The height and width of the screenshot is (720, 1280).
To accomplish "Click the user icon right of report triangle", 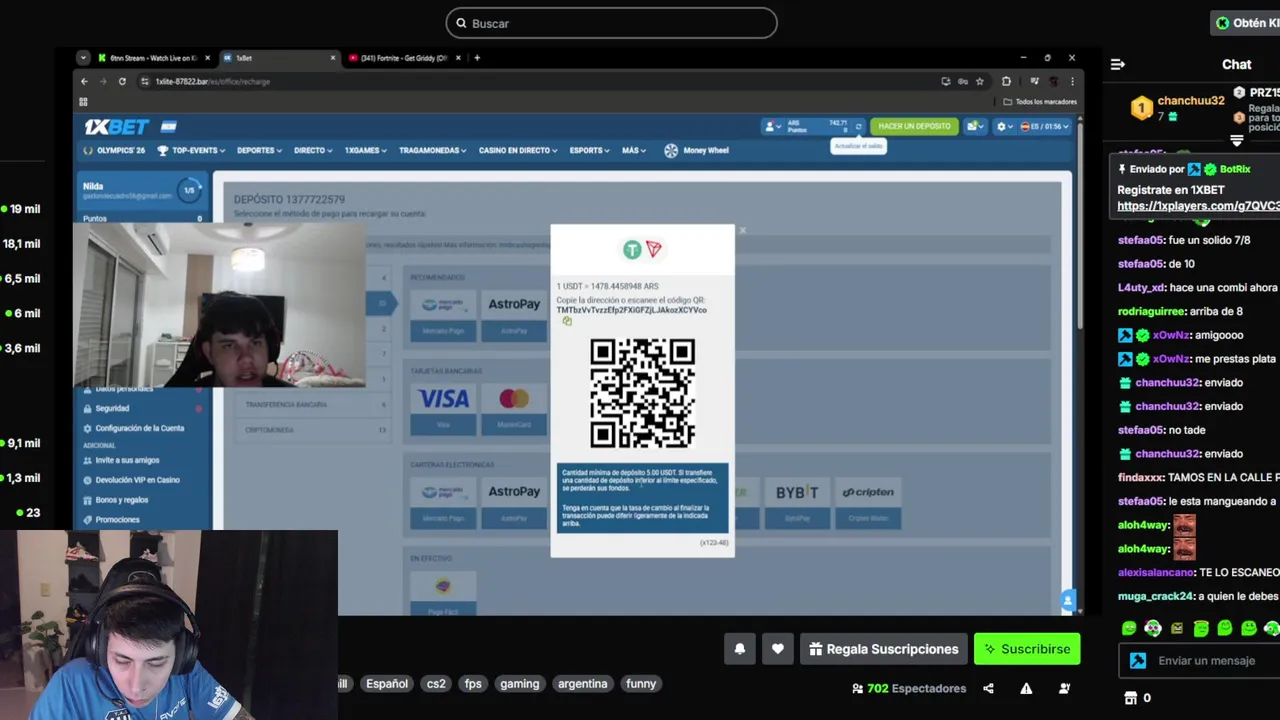I will pyautogui.click(x=1064, y=688).
